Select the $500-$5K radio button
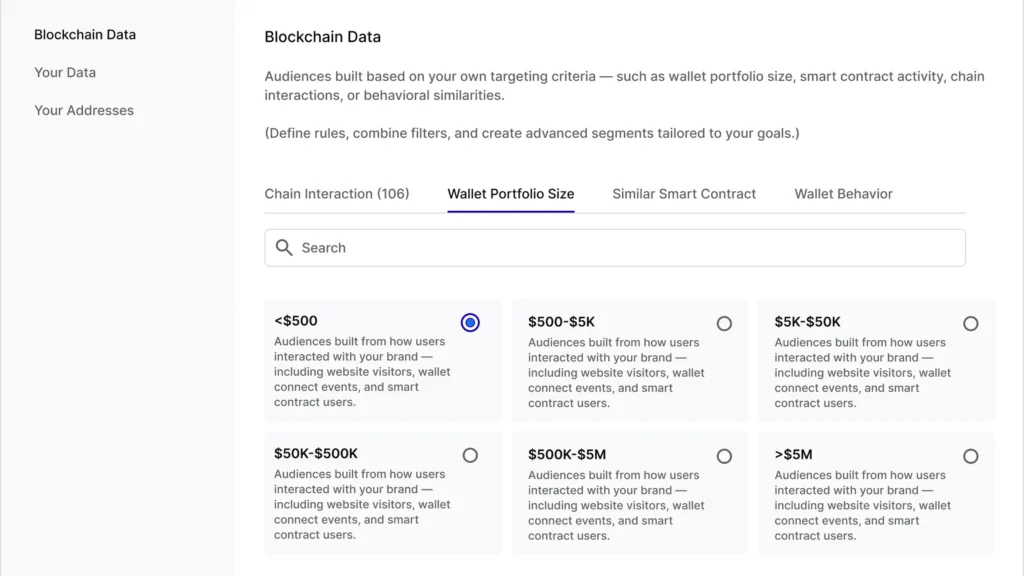1024x576 pixels. (x=724, y=324)
